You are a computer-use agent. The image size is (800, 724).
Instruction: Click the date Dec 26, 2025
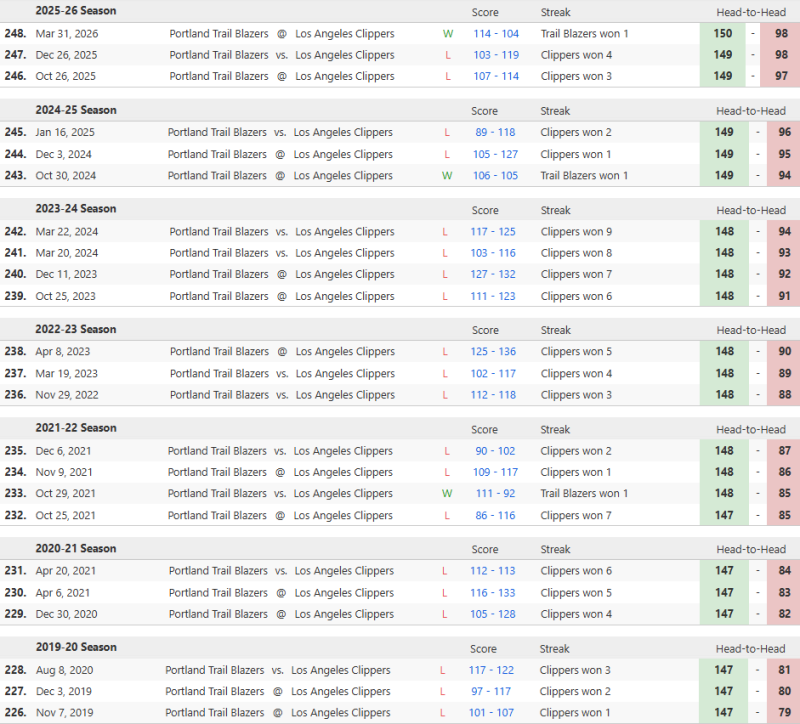point(66,56)
